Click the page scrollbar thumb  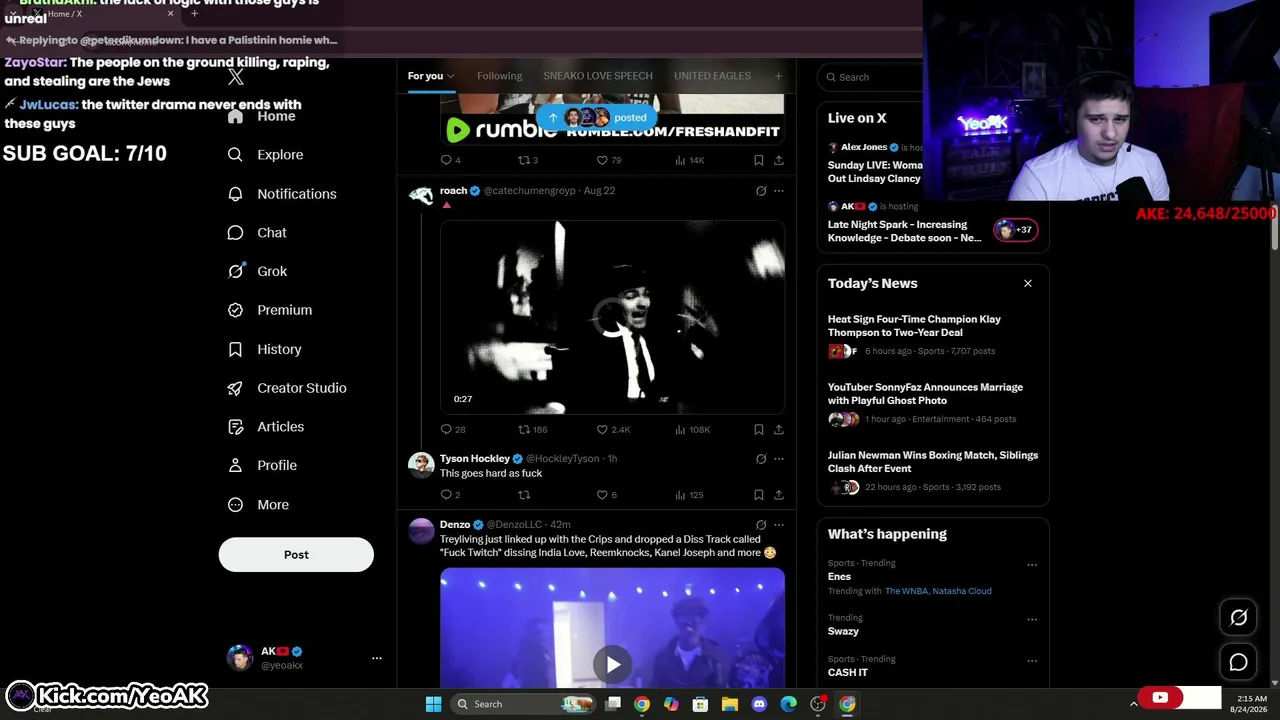[x=1274, y=230]
